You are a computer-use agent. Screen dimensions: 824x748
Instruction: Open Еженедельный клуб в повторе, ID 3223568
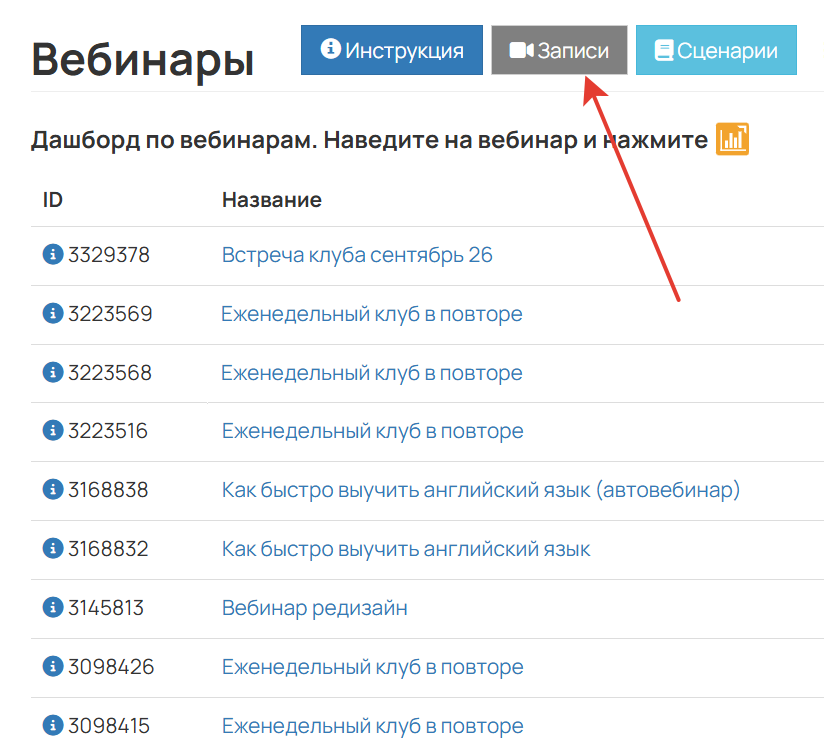(x=372, y=373)
